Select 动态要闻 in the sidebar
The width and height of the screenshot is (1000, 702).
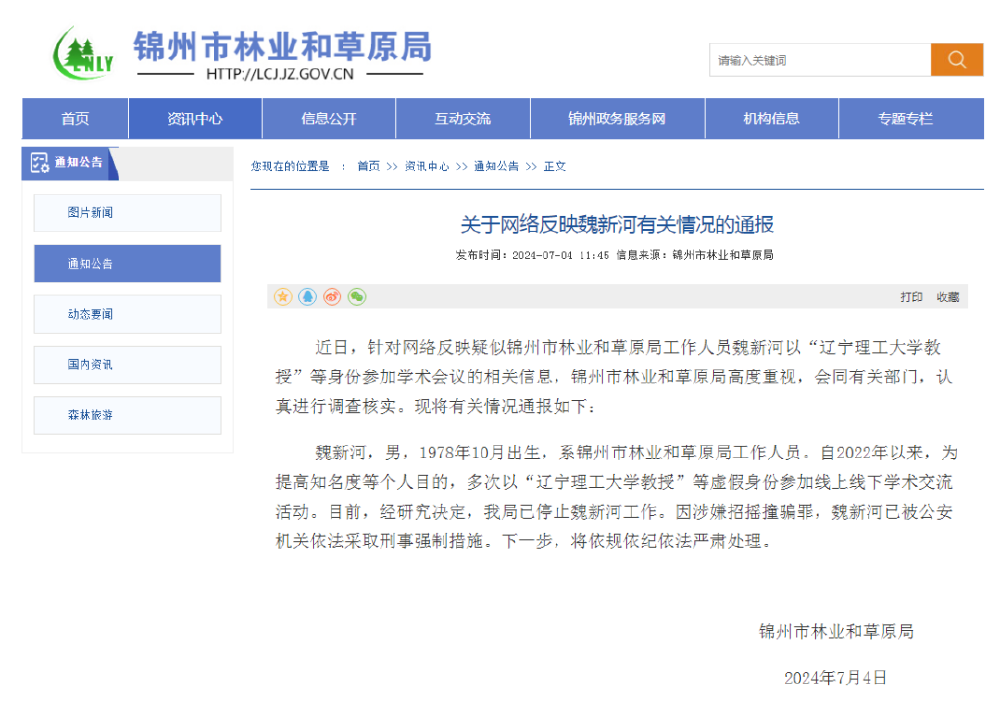(x=128, y=314)
